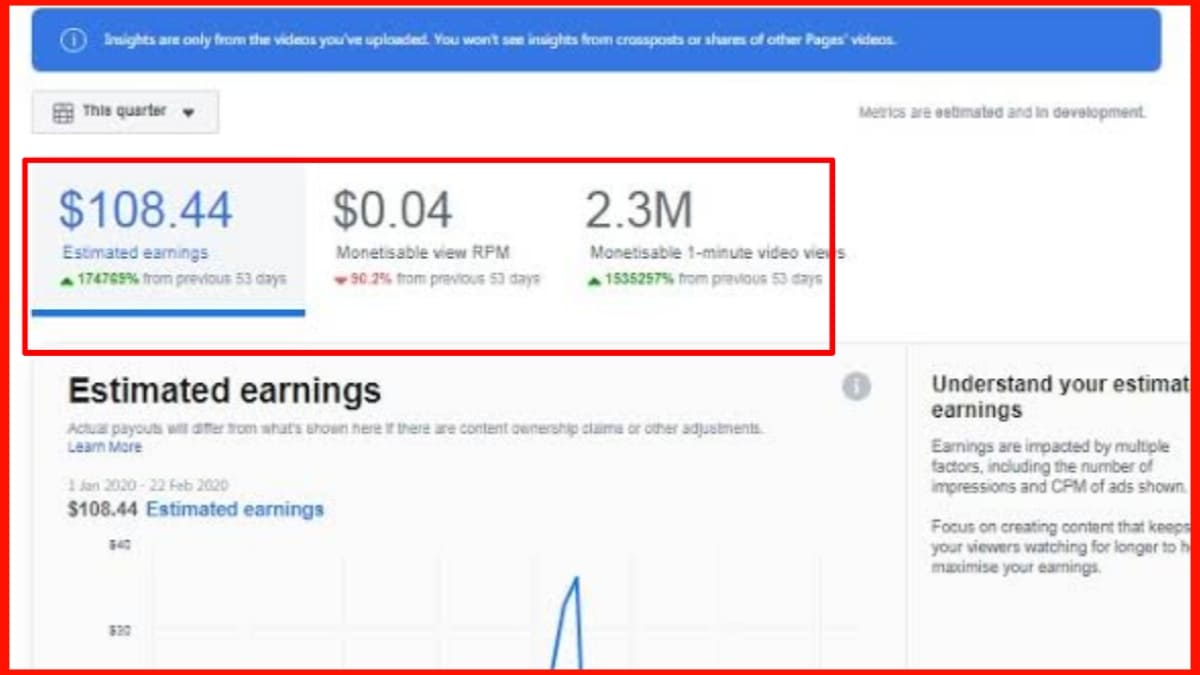Screen dimensions: 1200x675
Task: Click the blue Estimated earnings legend link
Action: pyautogui.click(x=235, y=509)
